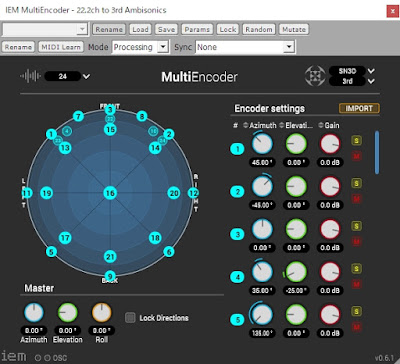Click the Save preset button
This screenshot has height=364, width=400.
(166, 29)
